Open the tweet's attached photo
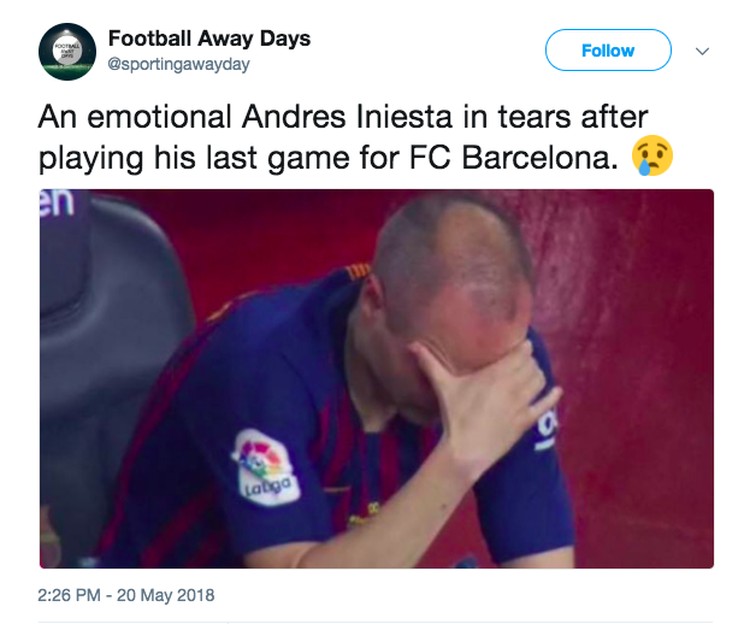This screenshot has height=624, width=750. (376, 379)
